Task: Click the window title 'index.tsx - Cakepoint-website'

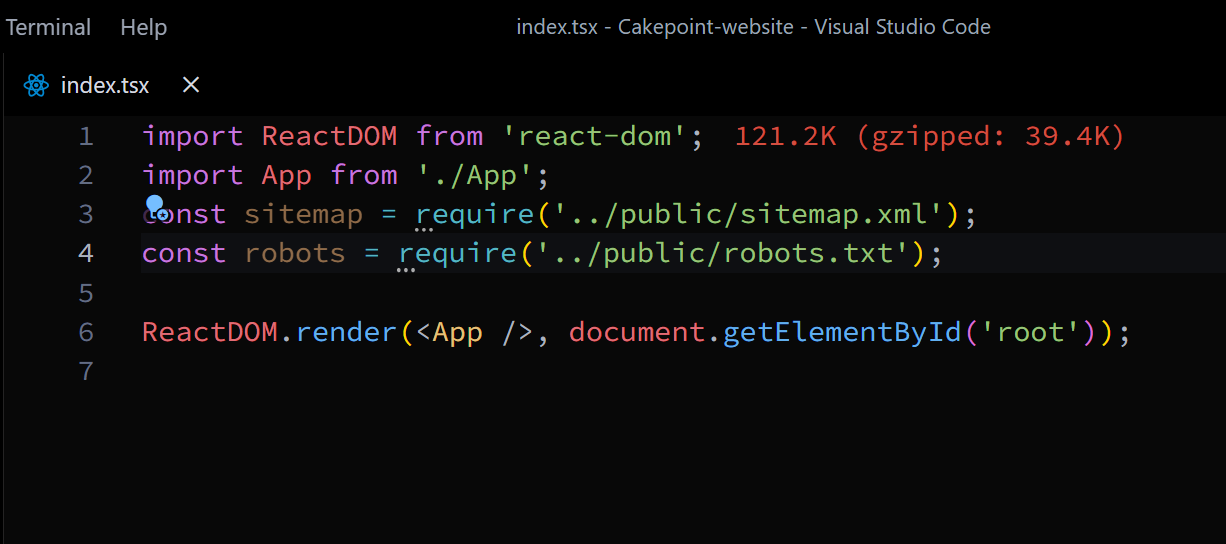Action: tap(656, 27)
